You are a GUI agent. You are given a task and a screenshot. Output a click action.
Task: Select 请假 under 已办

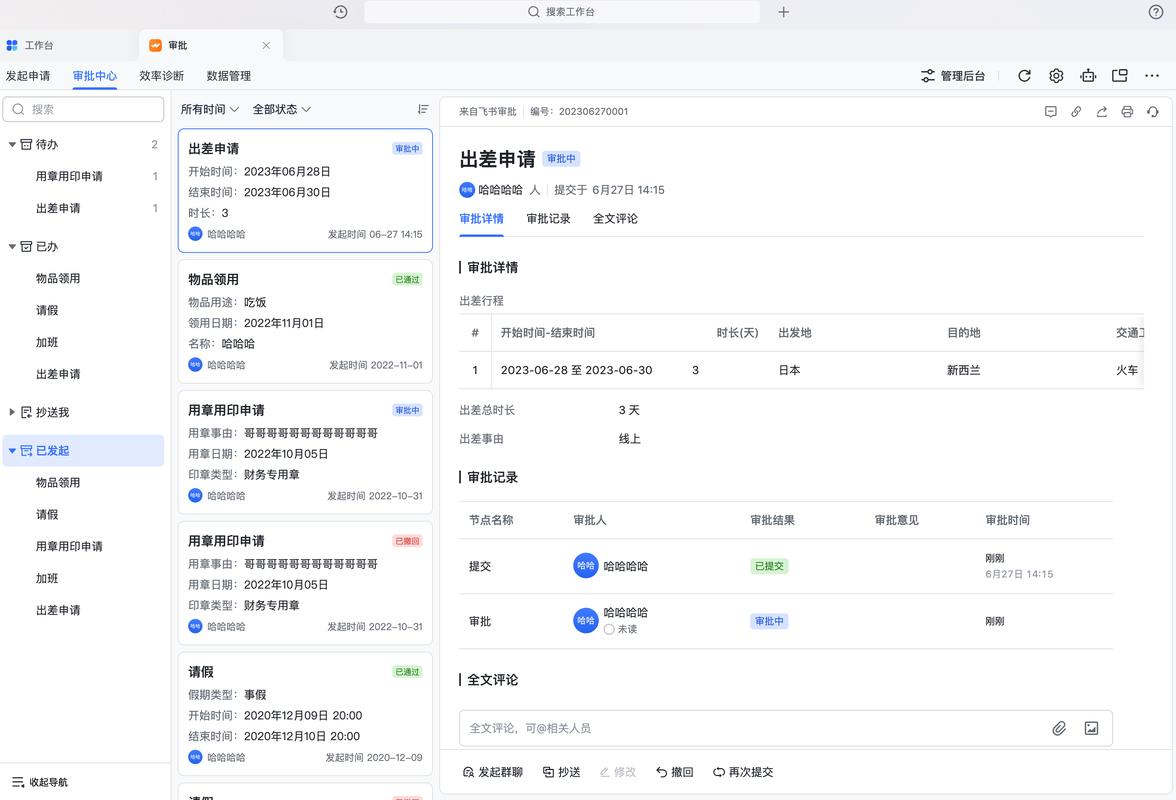tap(83, 310)
